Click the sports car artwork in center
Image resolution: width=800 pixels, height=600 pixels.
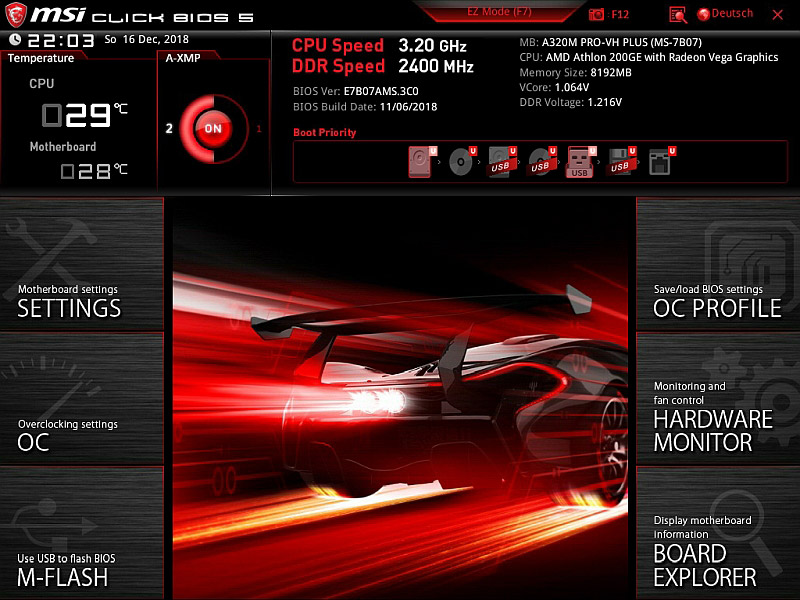click(400, 398)
